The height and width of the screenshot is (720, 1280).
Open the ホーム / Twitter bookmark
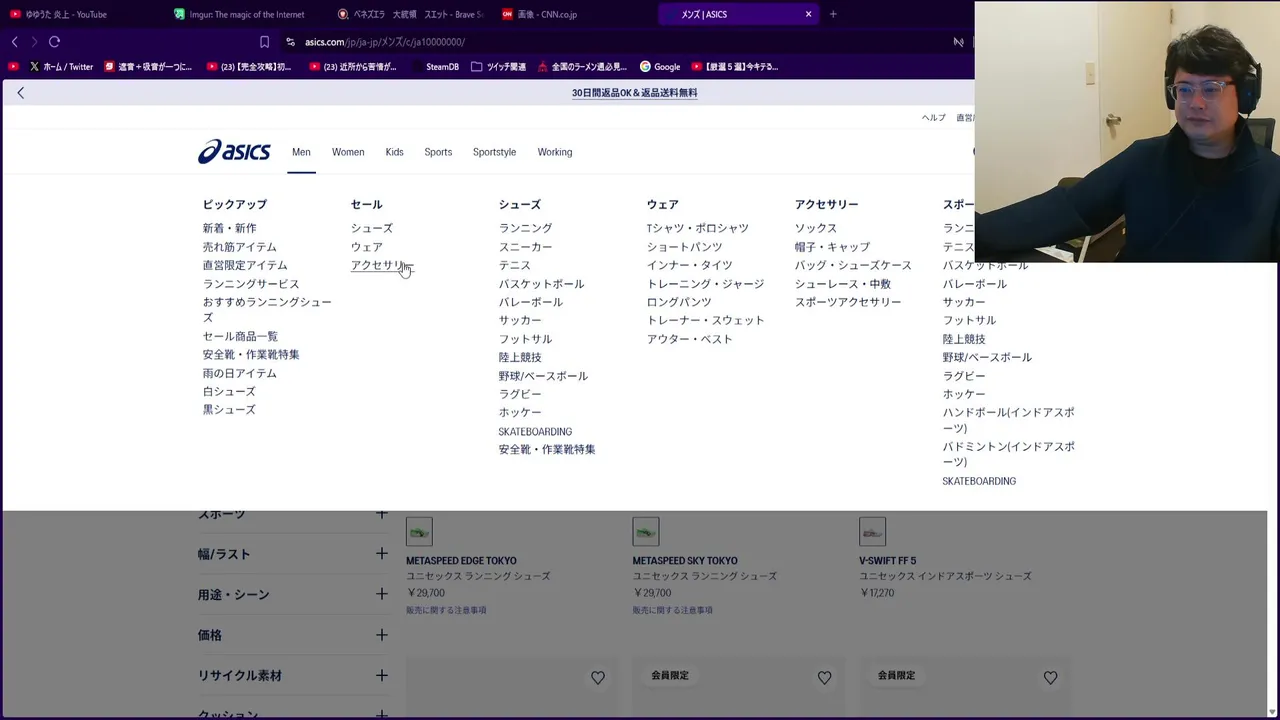click(62, 67)
